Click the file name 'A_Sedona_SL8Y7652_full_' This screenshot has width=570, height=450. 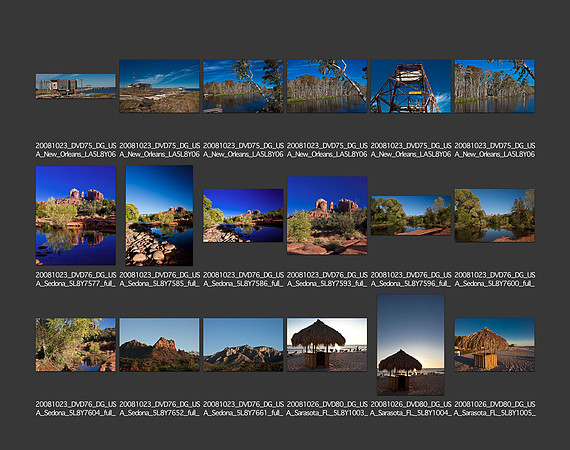tap(159, 413)
